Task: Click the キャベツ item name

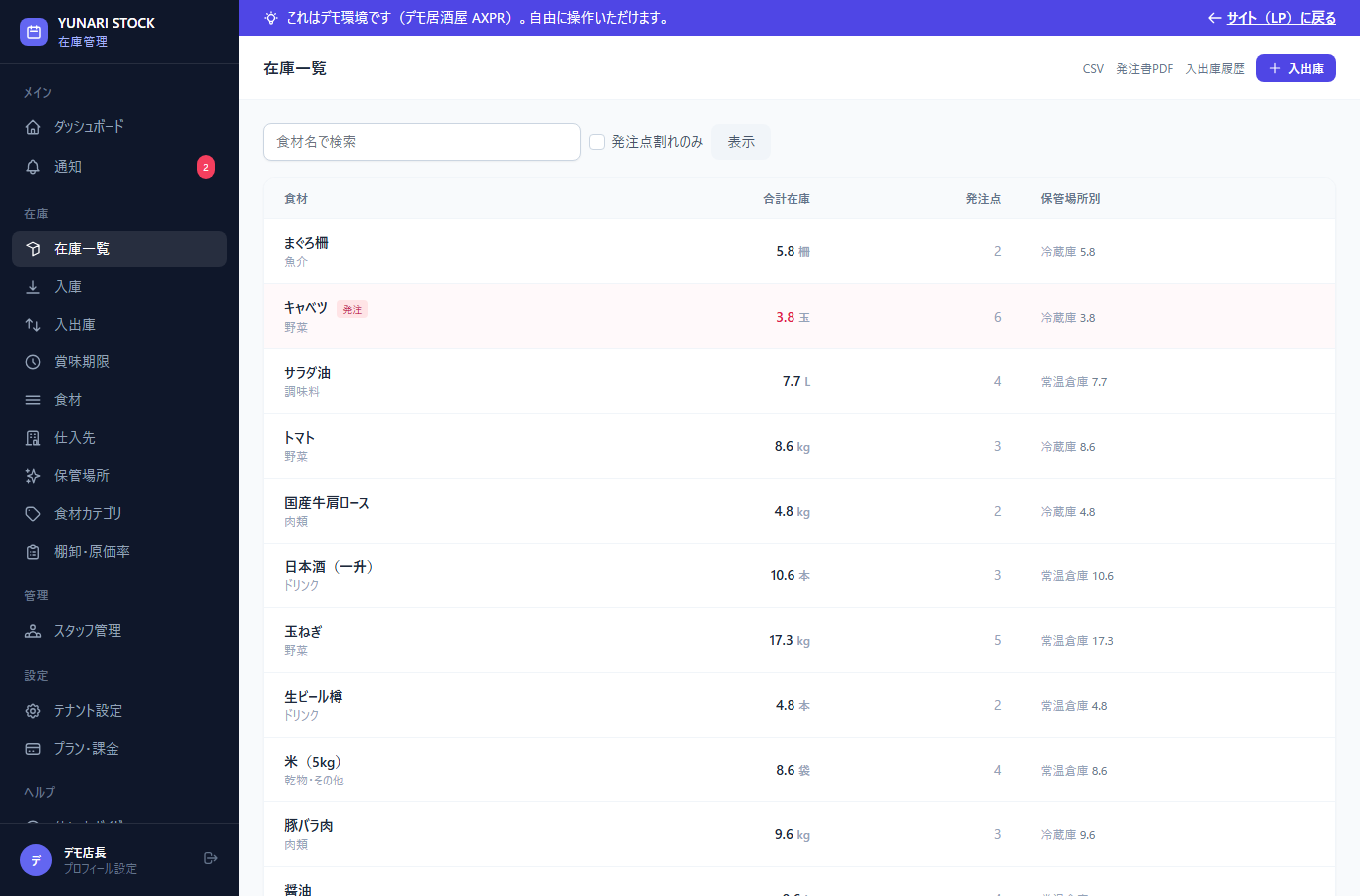Action: coord(306,308)
